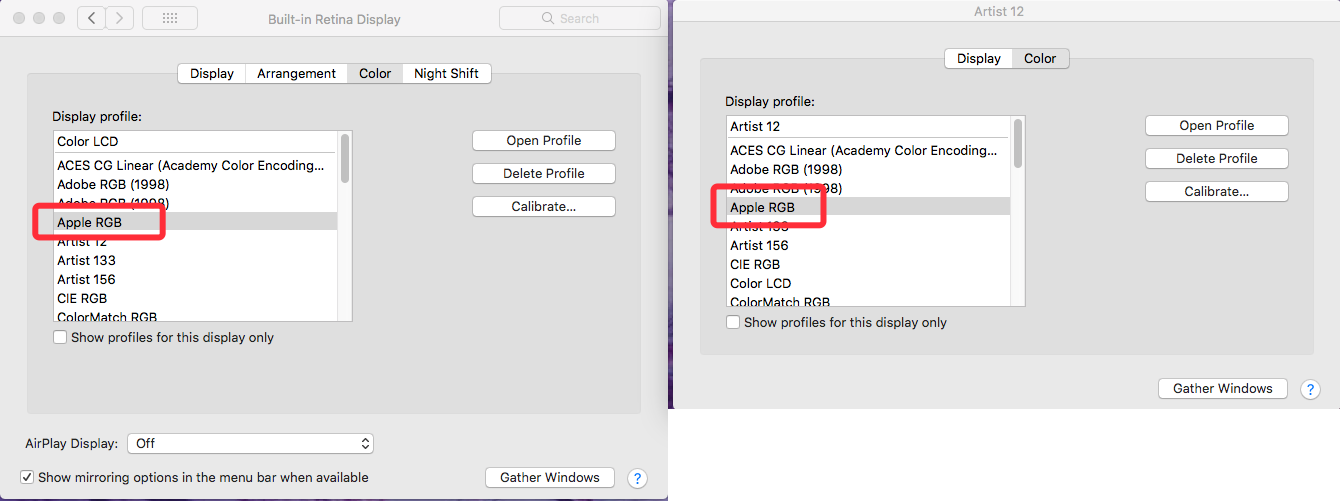Open the AirPlay Display dropdown
Image resolution: width=1340 pixels, height=501 pixels.
(252, 443)
